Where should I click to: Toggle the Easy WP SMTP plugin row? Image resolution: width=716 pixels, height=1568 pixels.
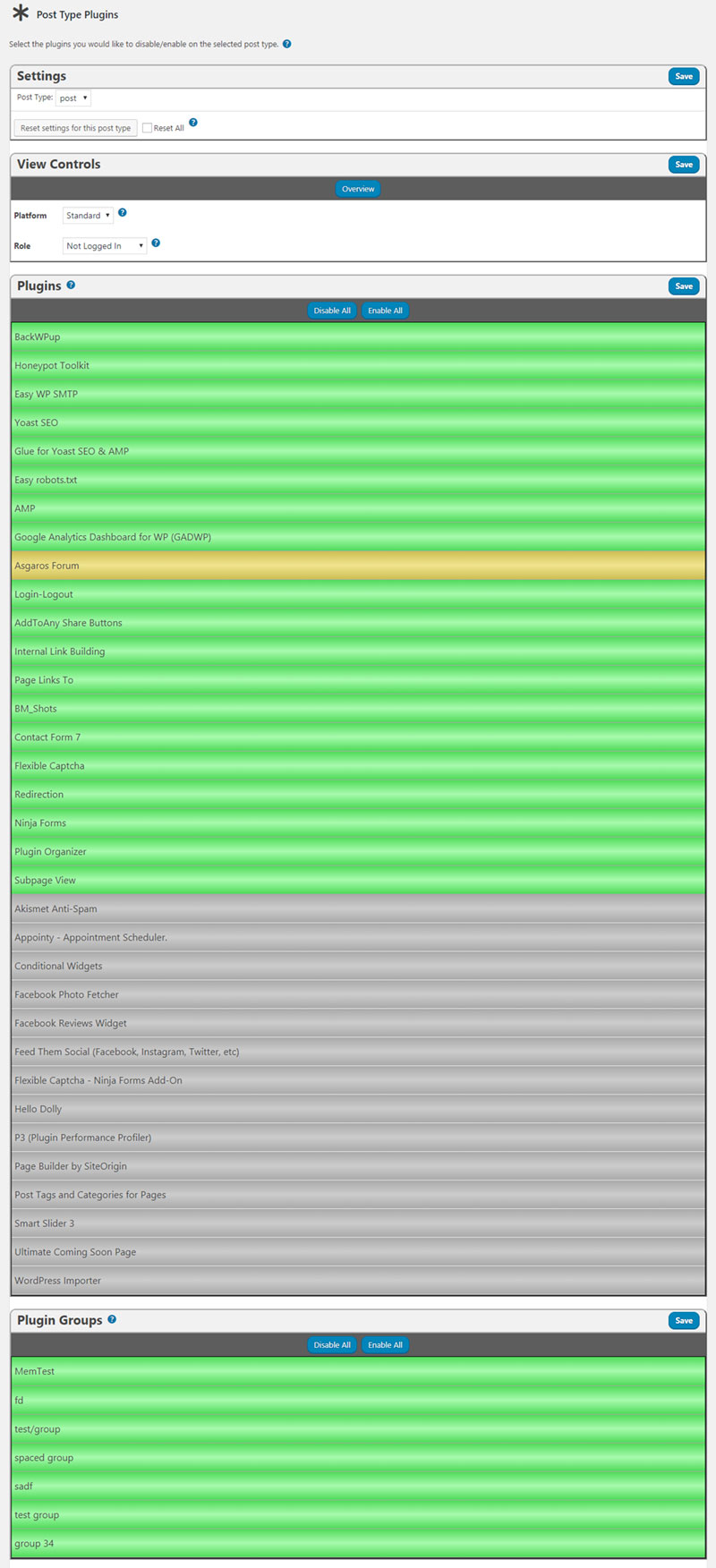point(358,394)
